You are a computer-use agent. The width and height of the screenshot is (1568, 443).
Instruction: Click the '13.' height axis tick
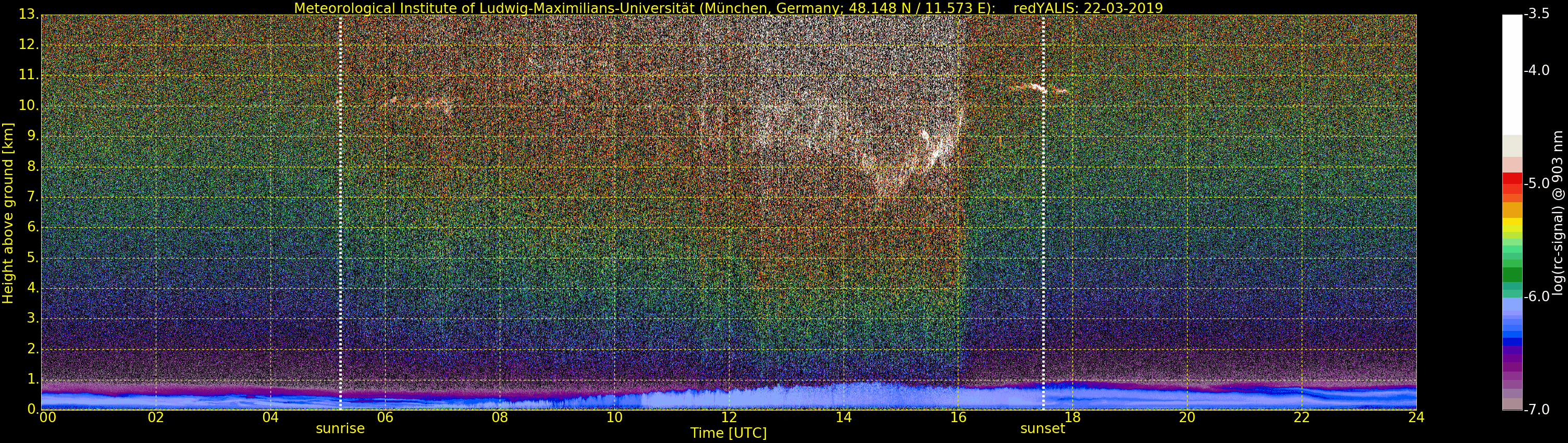coord(29,14)
